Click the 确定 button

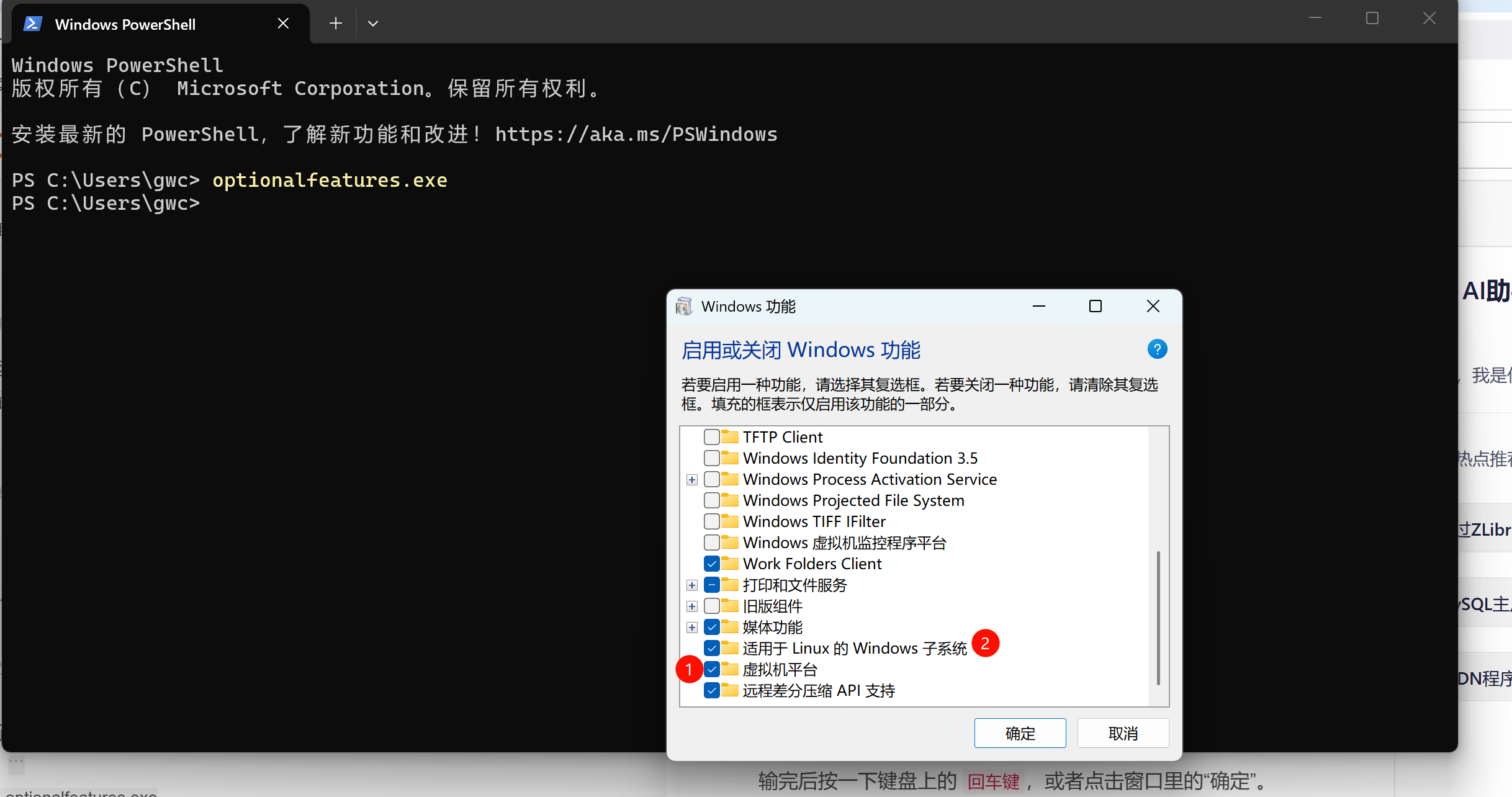(x=1020, y=733)
